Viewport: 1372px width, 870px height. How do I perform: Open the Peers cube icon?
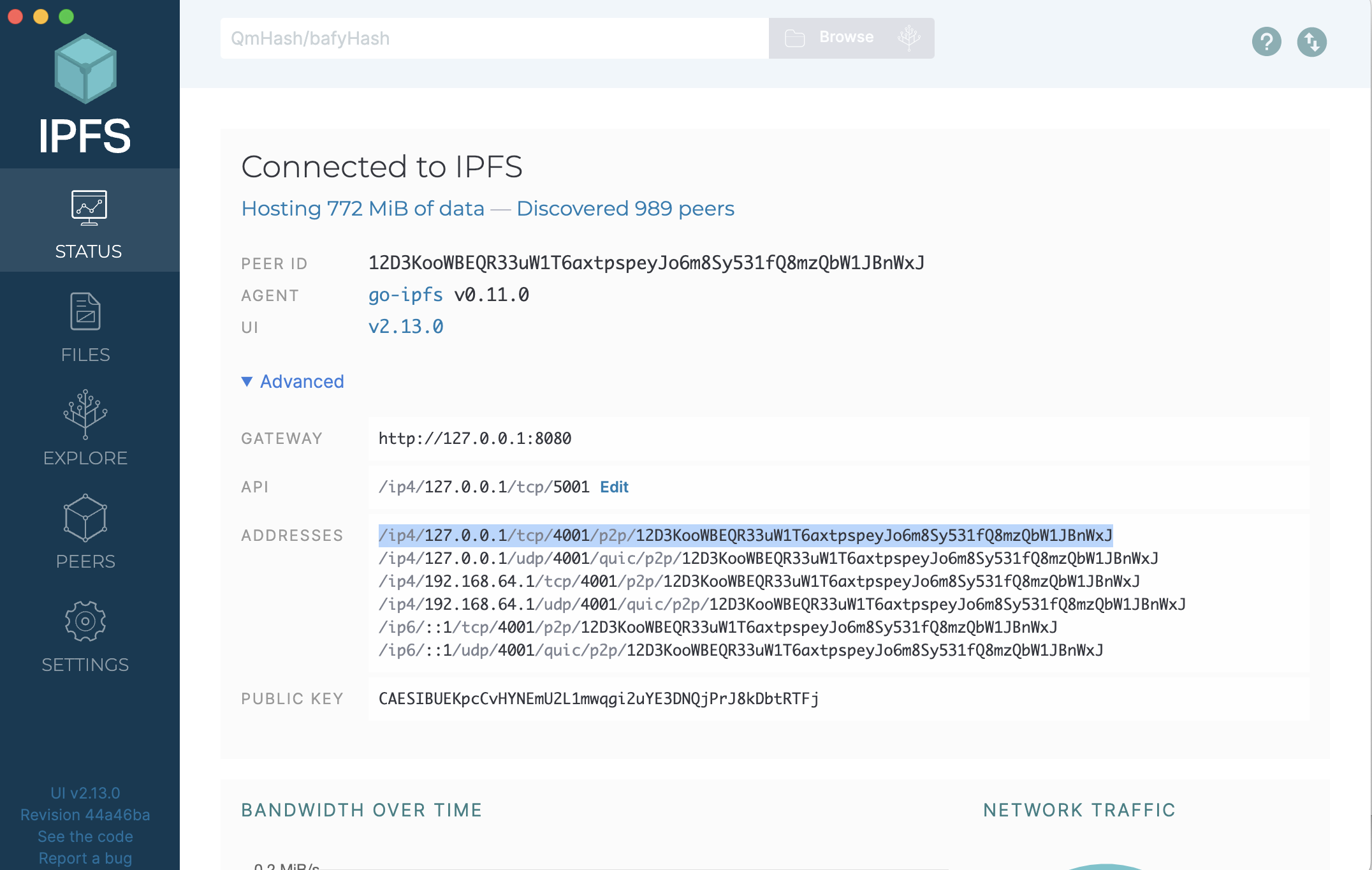85,518
